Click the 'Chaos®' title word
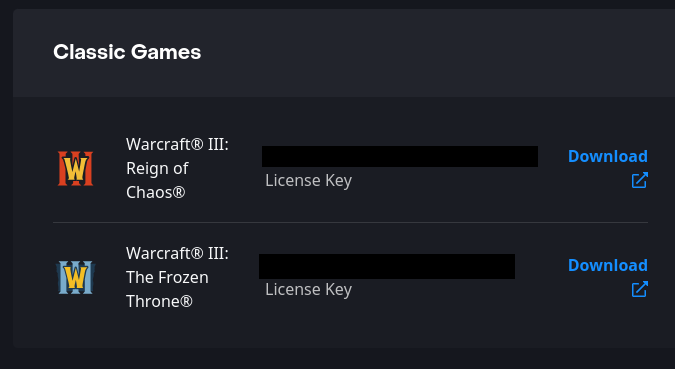The width and height of the screenshot is (675, 369). [x=155, y=192]
